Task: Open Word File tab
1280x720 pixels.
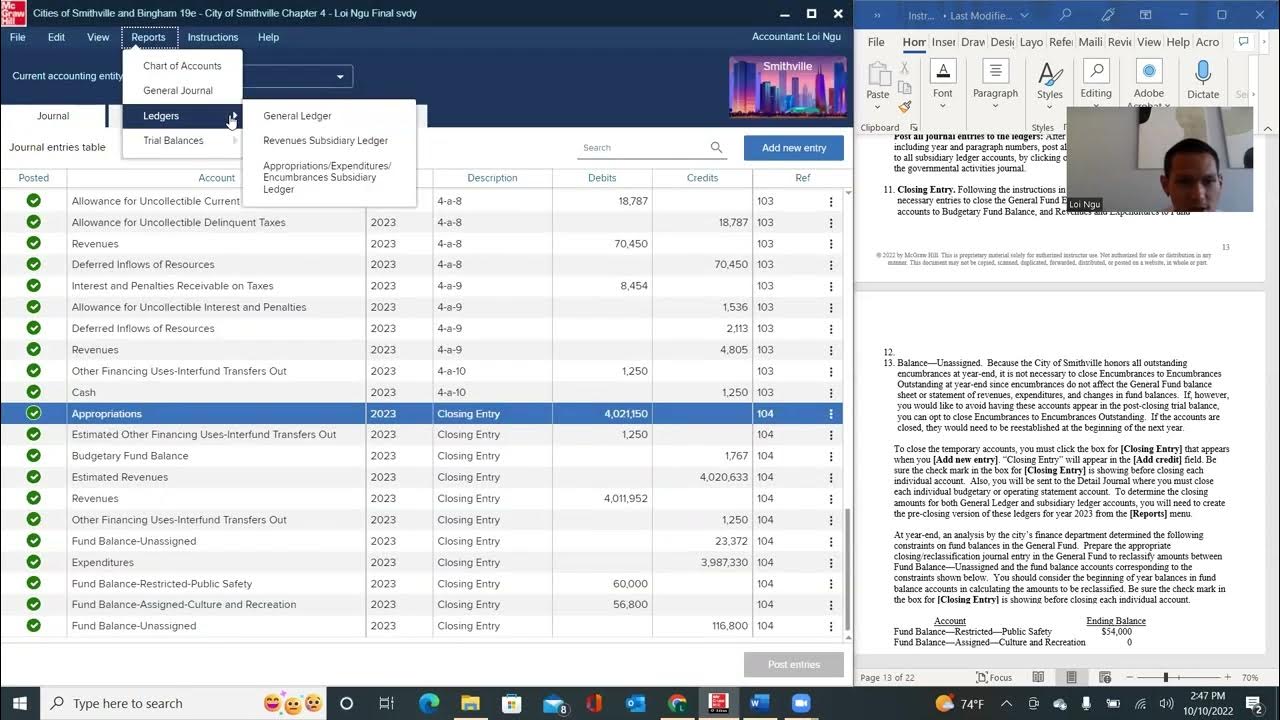Action: (x=876, y=42)
